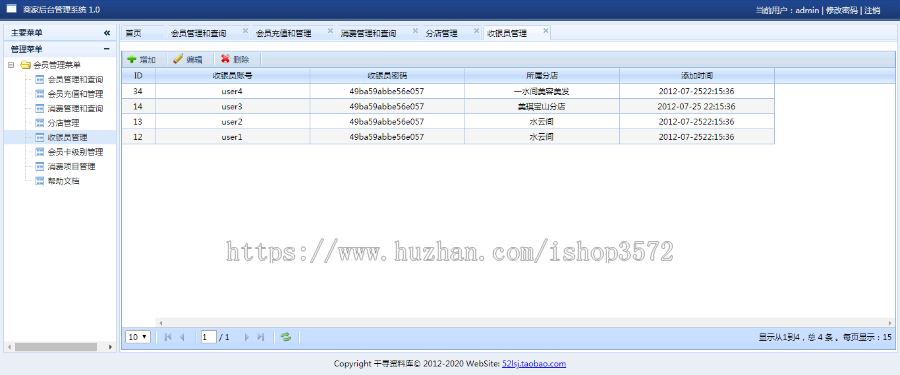Click the page number input field
This screenshot has width=900, height=375.
pyautogui.click(x=208, y=337)
